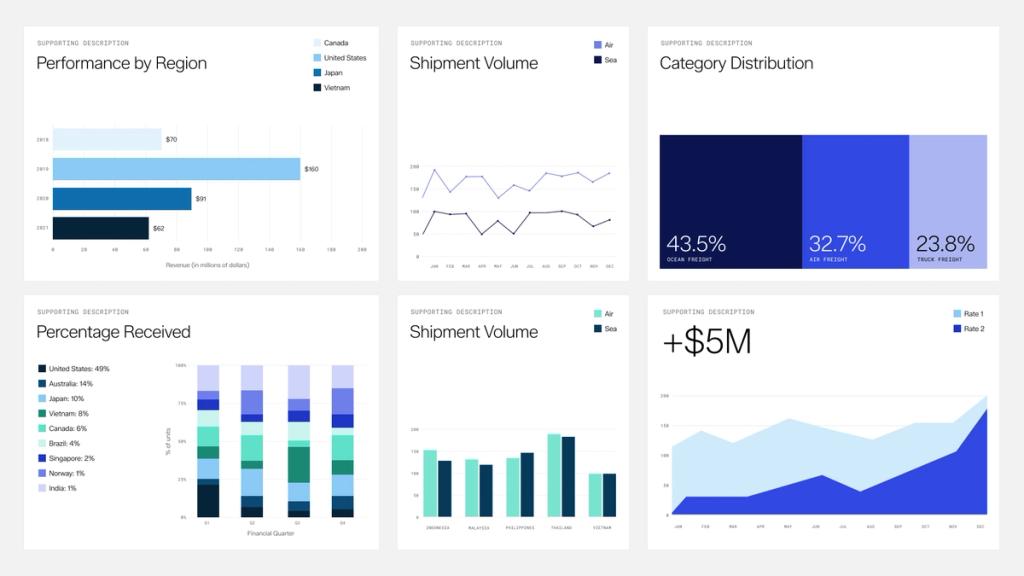Click the Canada legend color swatch
Viewport: 1024px width, 576px height.
pyautogui.click(x=317, y=43)
